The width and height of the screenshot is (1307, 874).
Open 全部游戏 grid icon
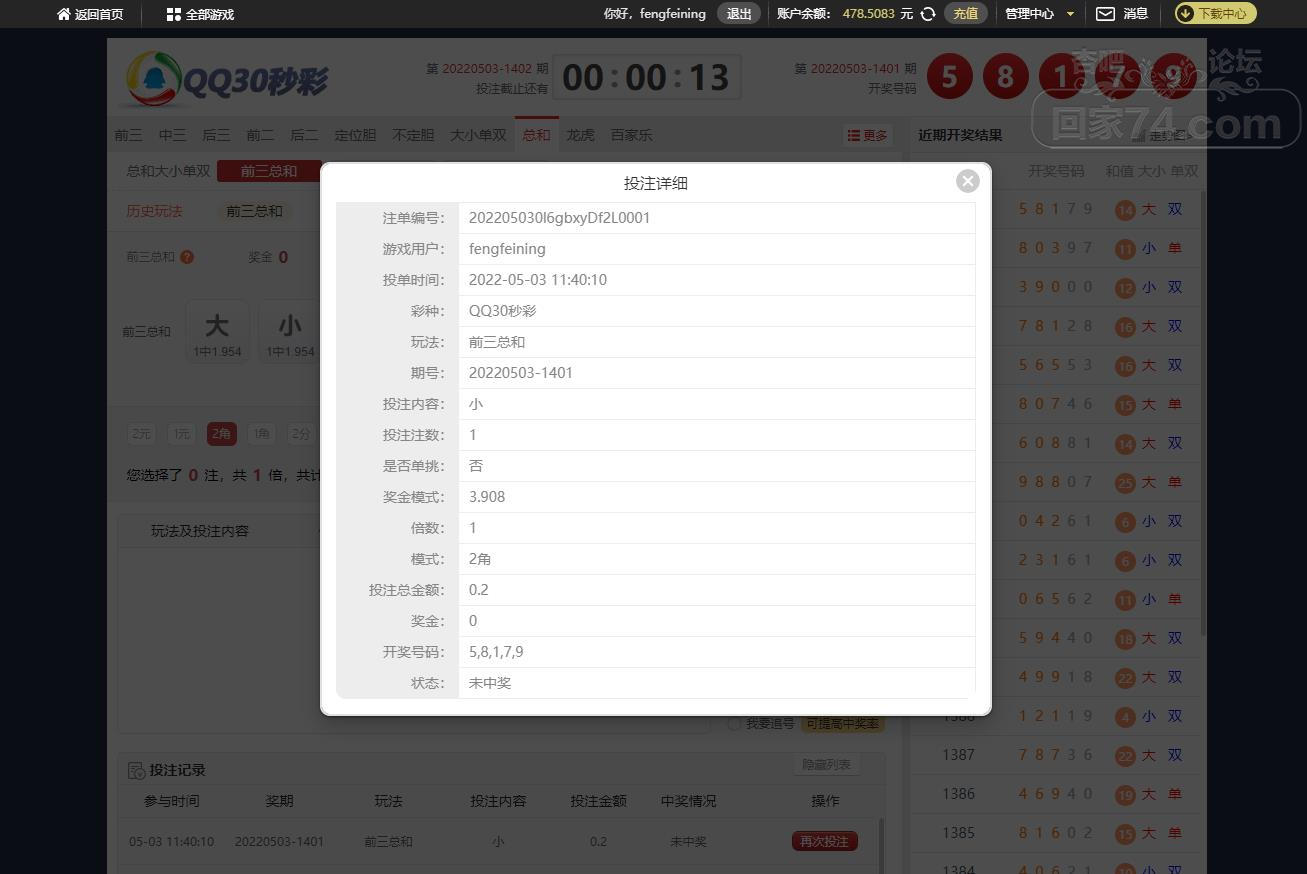pos(174,14)
